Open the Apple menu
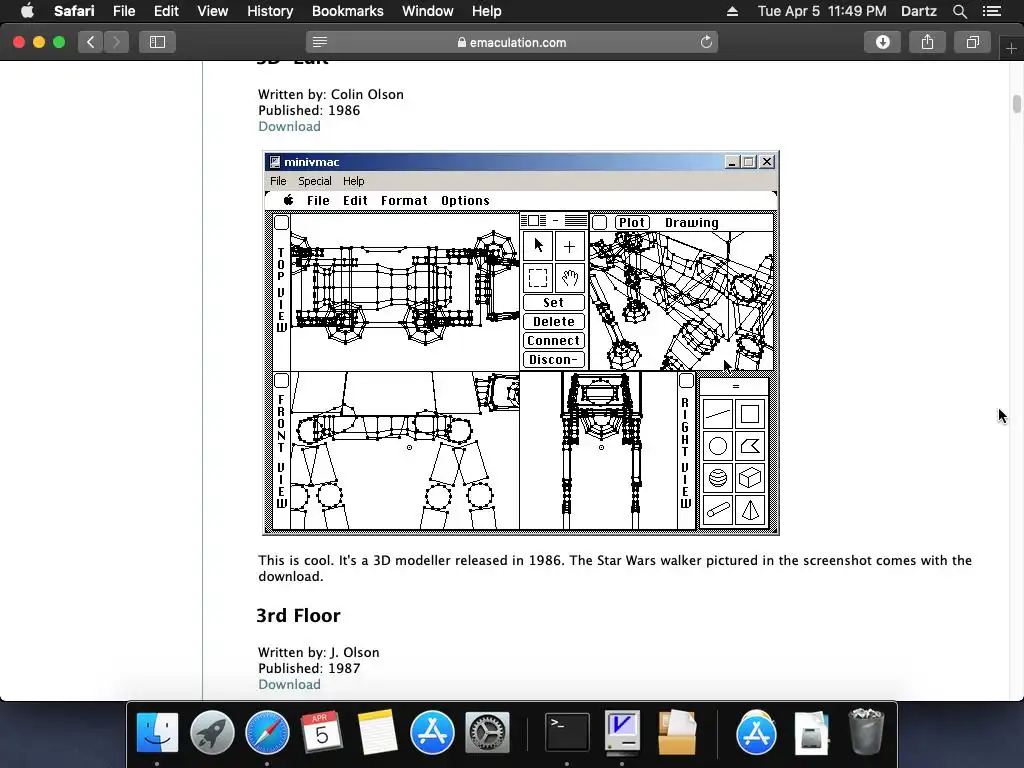This screenshot has width=1024, height=768. tap(27, 11)
